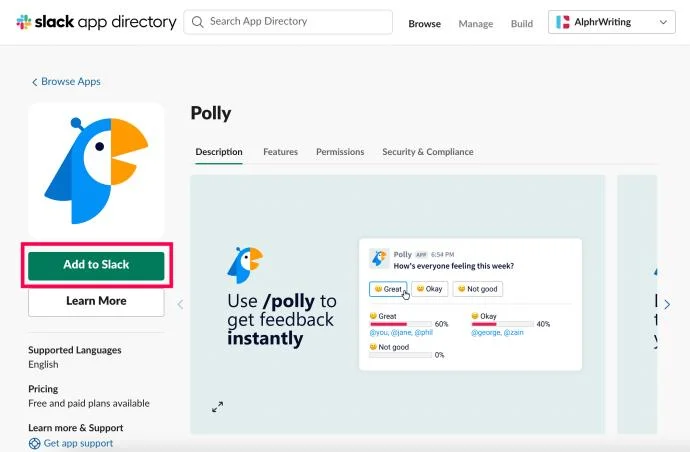Click the search magnifier icon
Screen dimensions: 690x452
[198, 22]
